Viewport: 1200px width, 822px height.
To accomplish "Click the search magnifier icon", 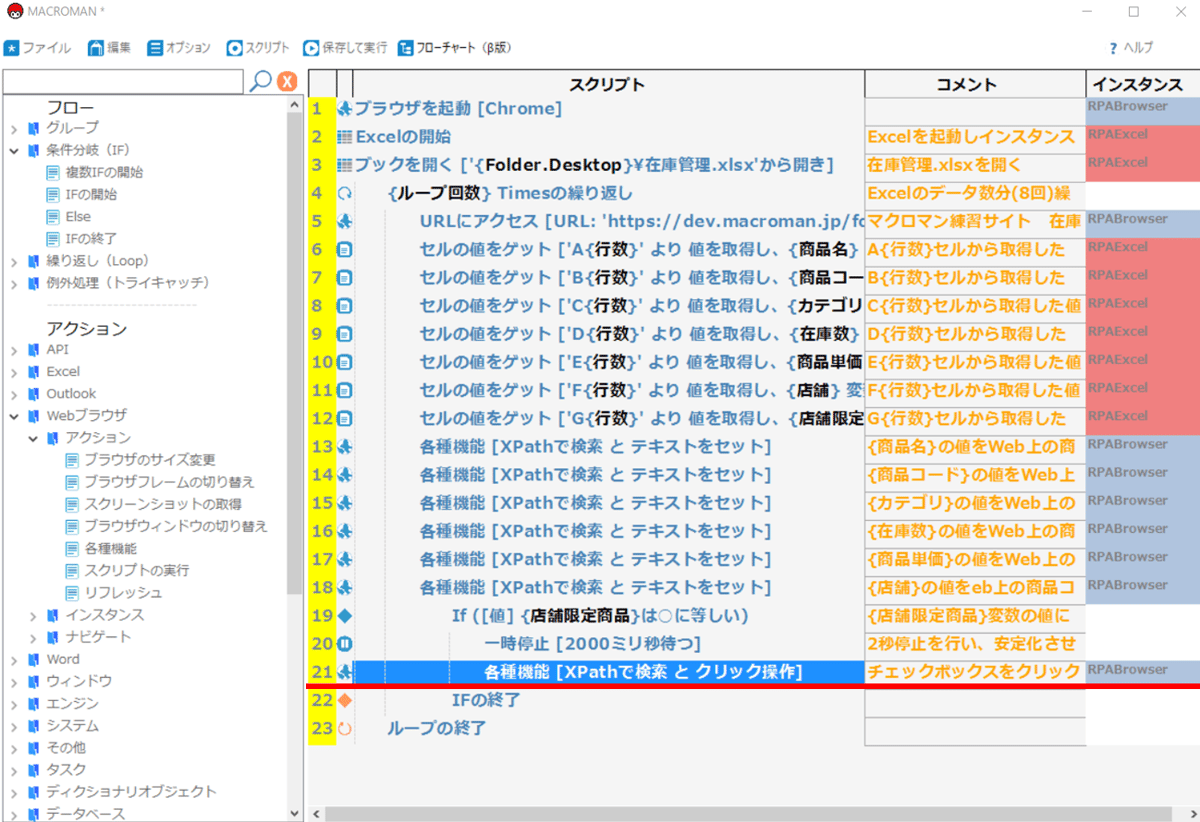I will pyautogui.click(x=260, y=81).
